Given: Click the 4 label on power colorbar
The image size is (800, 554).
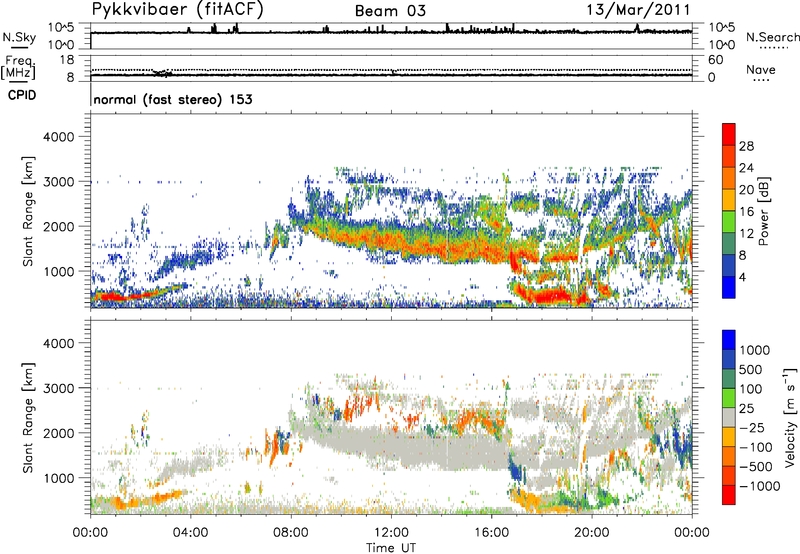Looking at the screenshot, I should tap(742, 278).
